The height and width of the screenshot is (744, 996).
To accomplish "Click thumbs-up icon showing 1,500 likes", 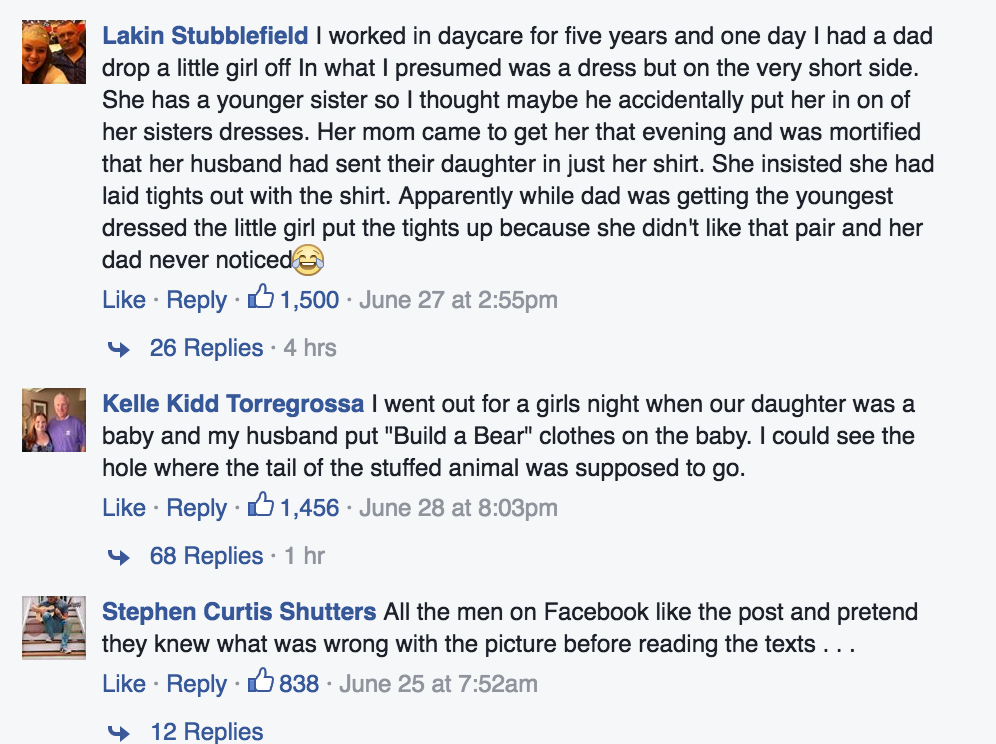I will point(261,298).
